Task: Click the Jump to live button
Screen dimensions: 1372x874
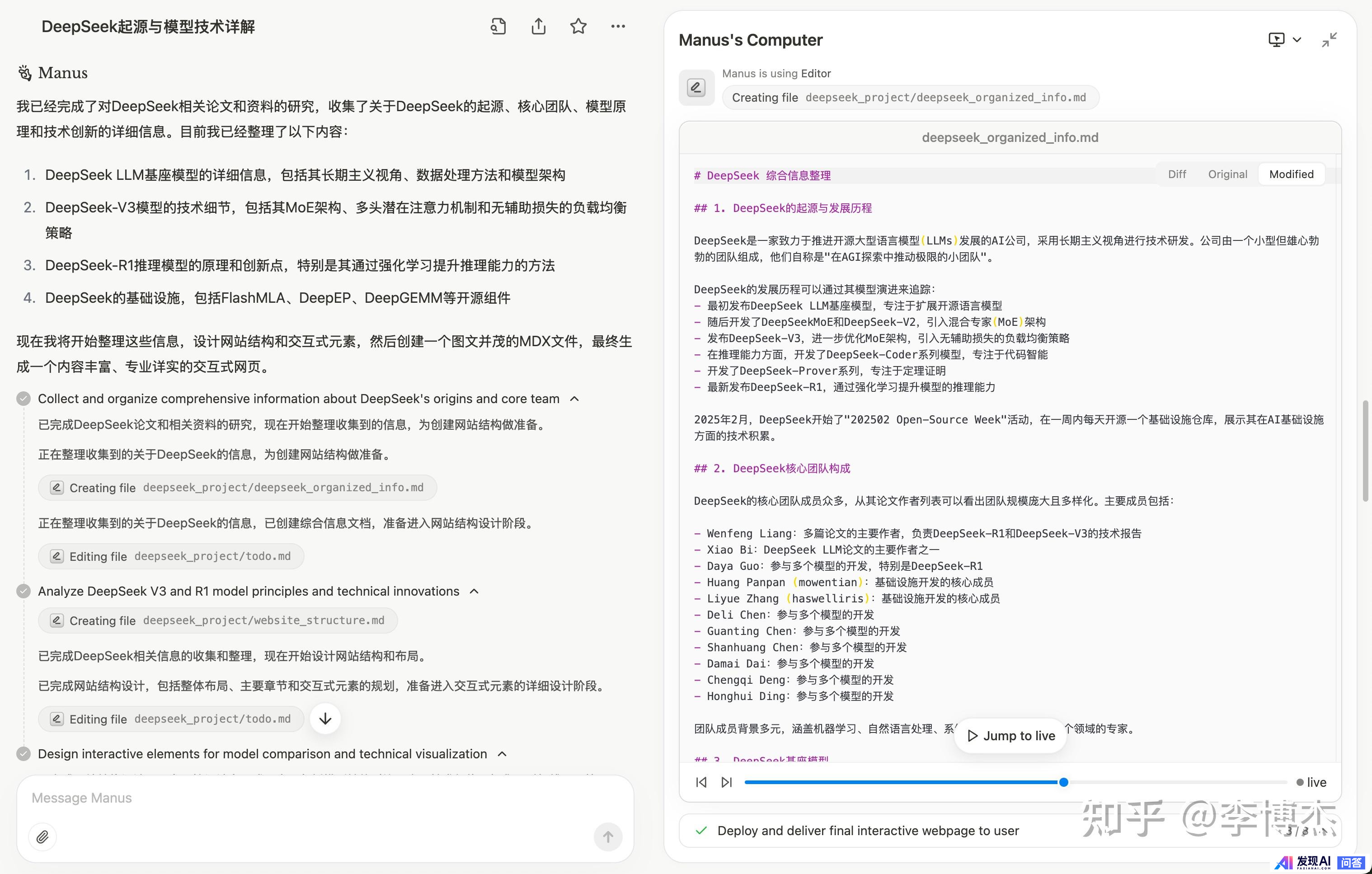Action: coord(1011,736)
